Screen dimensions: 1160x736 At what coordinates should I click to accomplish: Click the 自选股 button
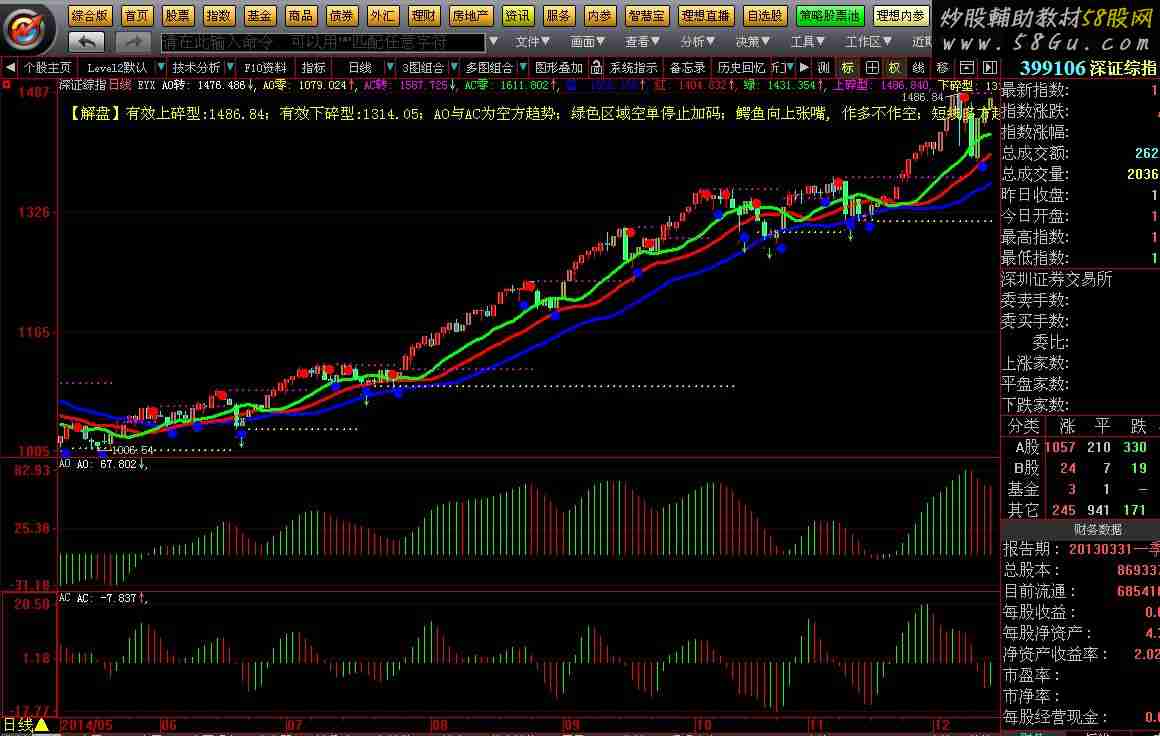tap(765, 16)
